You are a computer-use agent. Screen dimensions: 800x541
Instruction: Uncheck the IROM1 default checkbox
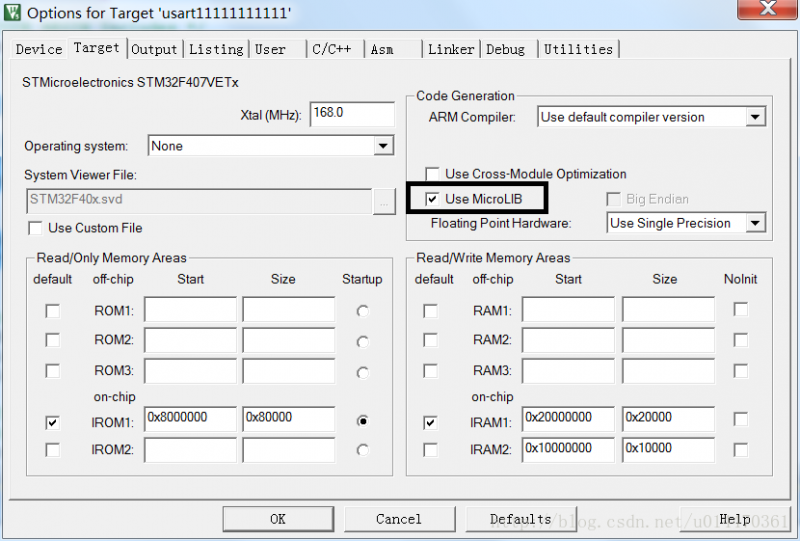[x=53, y=423]
